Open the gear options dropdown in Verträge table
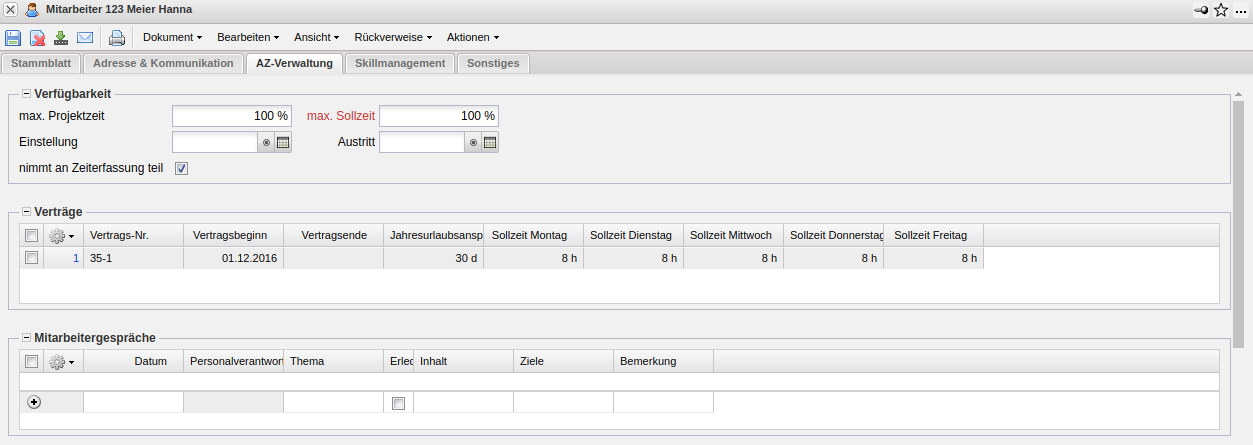 pos(62,236)
